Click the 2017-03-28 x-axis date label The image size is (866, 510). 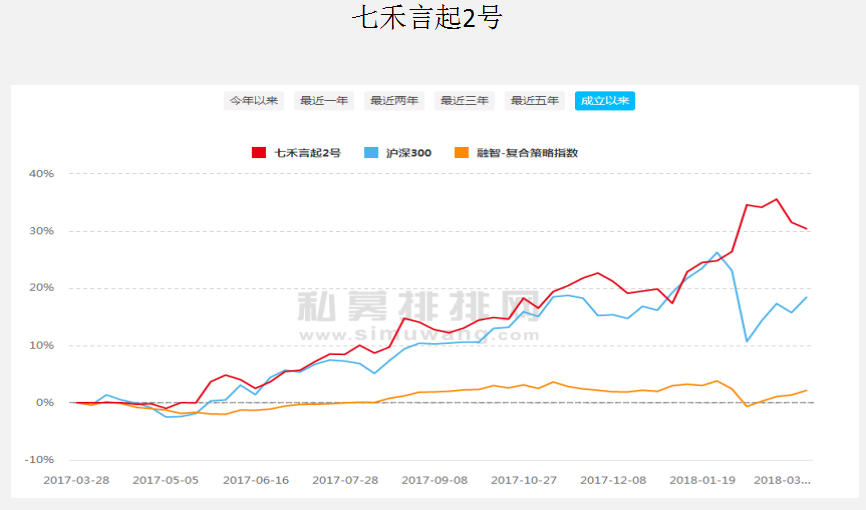[76, 480]
